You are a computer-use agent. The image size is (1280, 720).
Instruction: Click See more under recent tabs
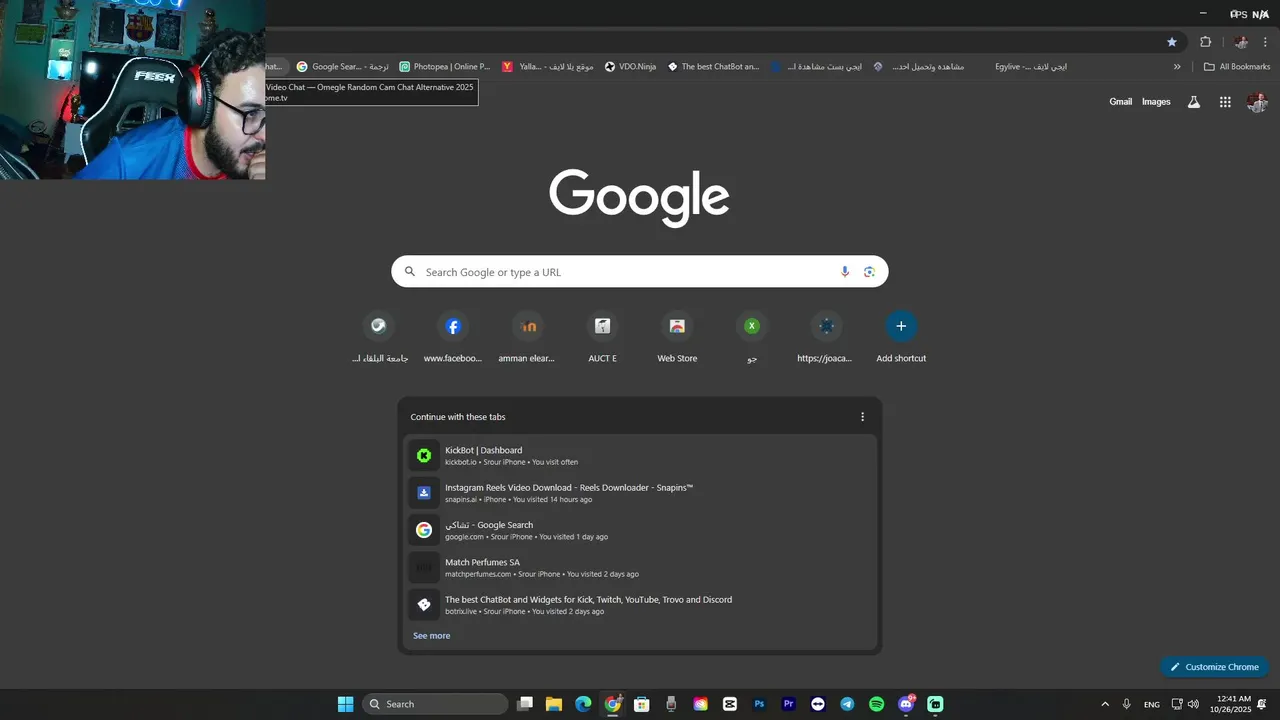click(432, 636)
